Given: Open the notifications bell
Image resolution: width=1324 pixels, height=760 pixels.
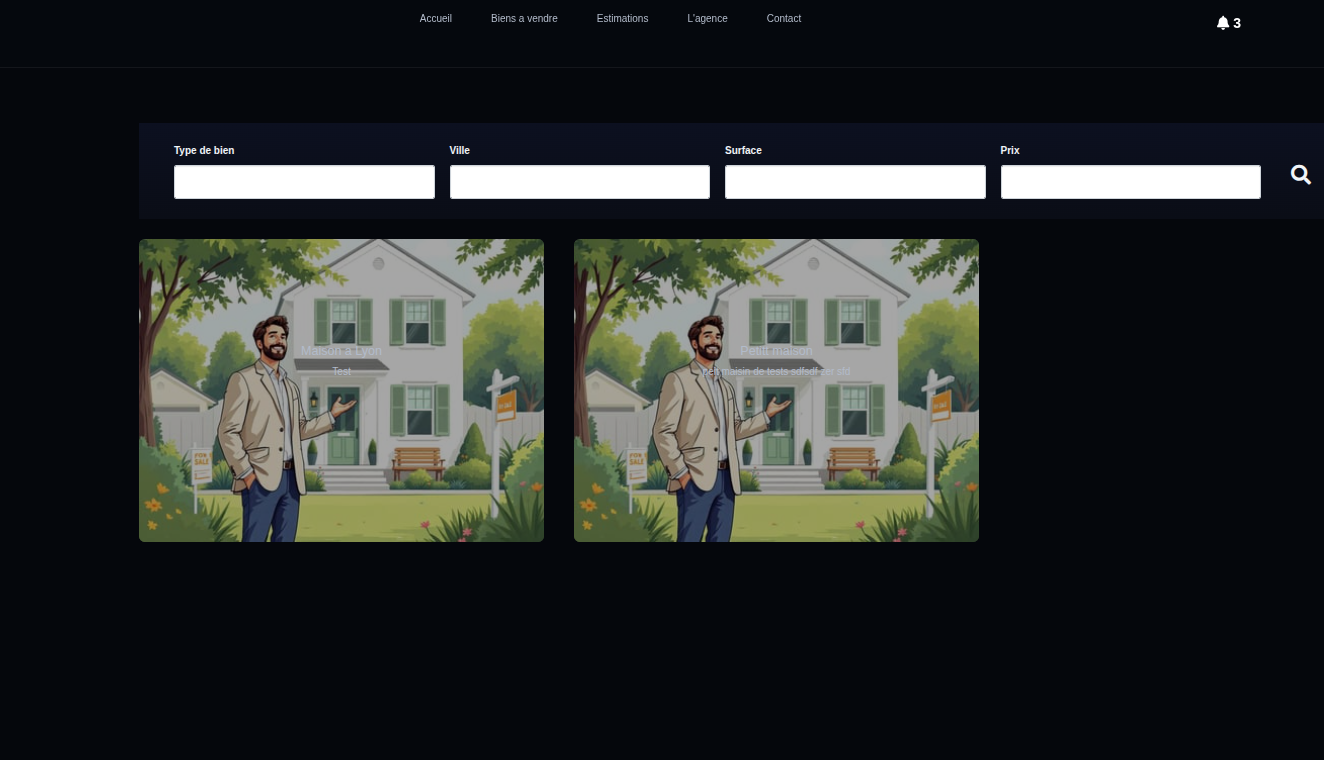Looking at the screenshot, I should (x=1222, y=22).
